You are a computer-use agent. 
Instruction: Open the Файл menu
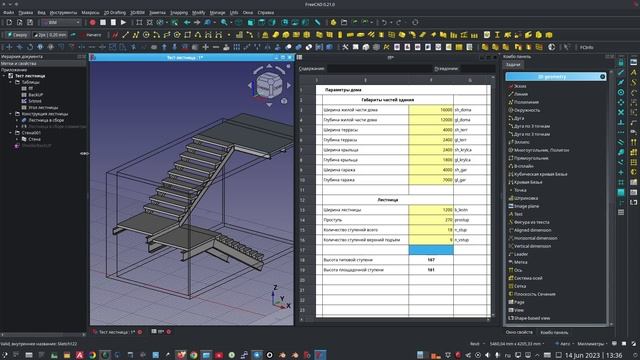pos(8,13)
